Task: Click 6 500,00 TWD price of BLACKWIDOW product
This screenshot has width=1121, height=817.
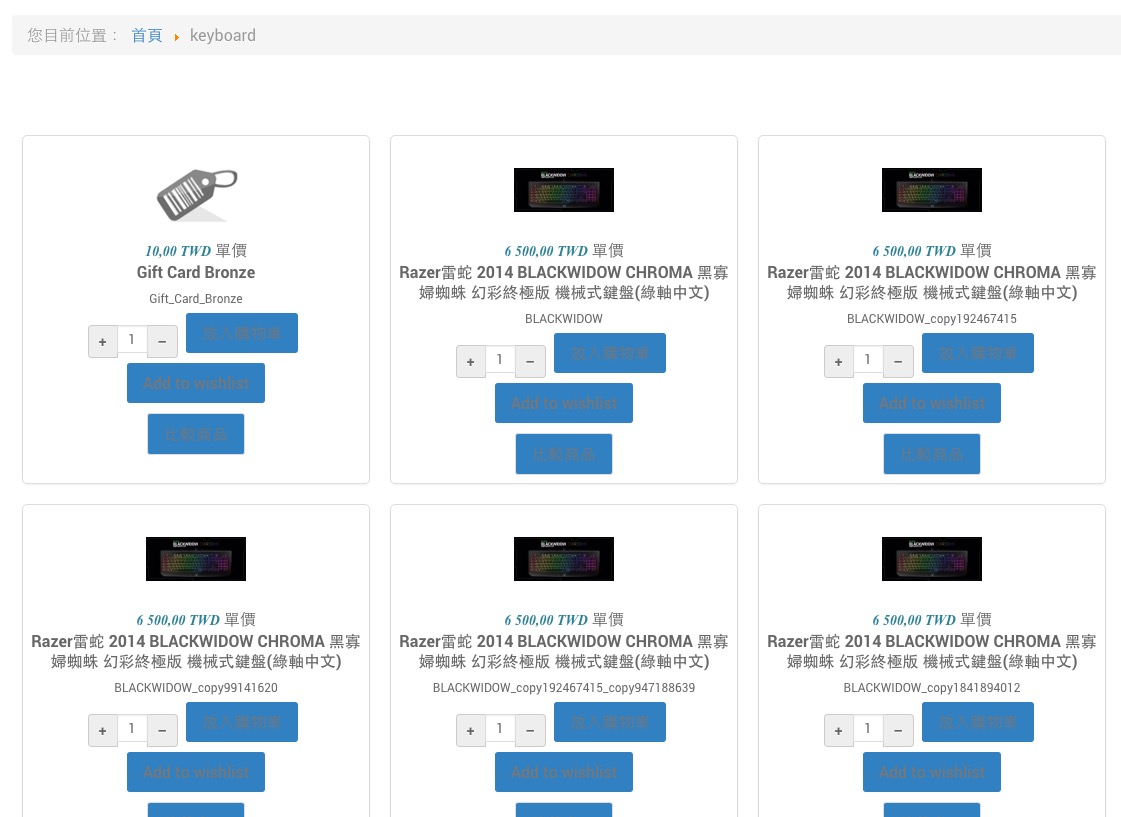Action: (546, 251)
